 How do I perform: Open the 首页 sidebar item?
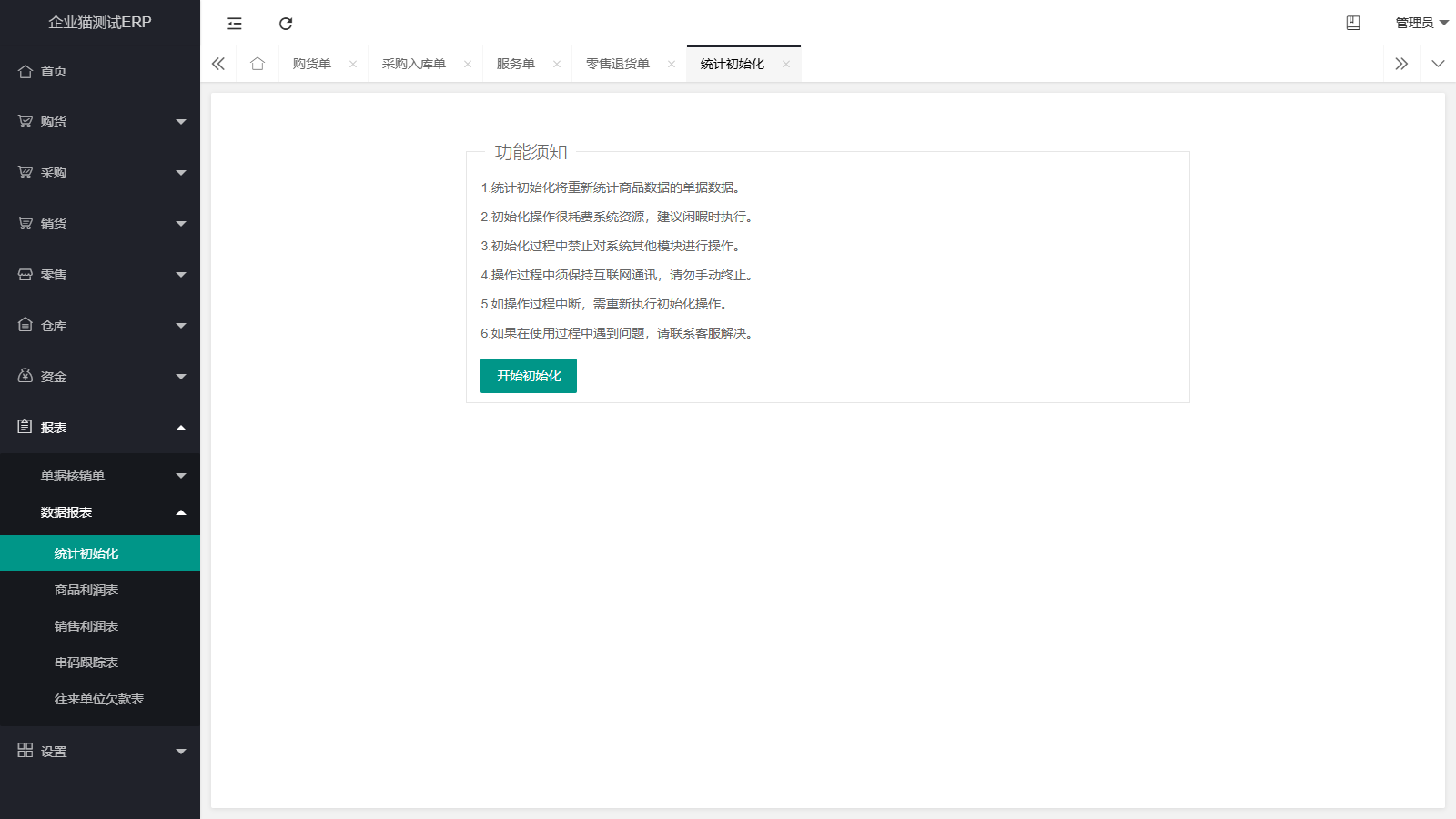tap(54, 71)
